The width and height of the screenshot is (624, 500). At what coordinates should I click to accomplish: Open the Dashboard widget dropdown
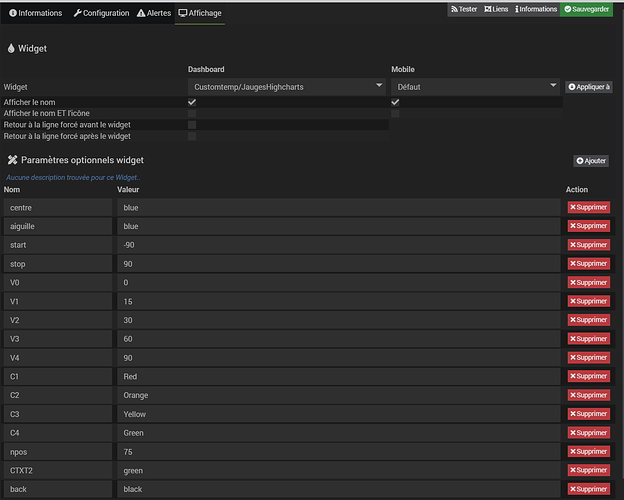tap(287, 87)
